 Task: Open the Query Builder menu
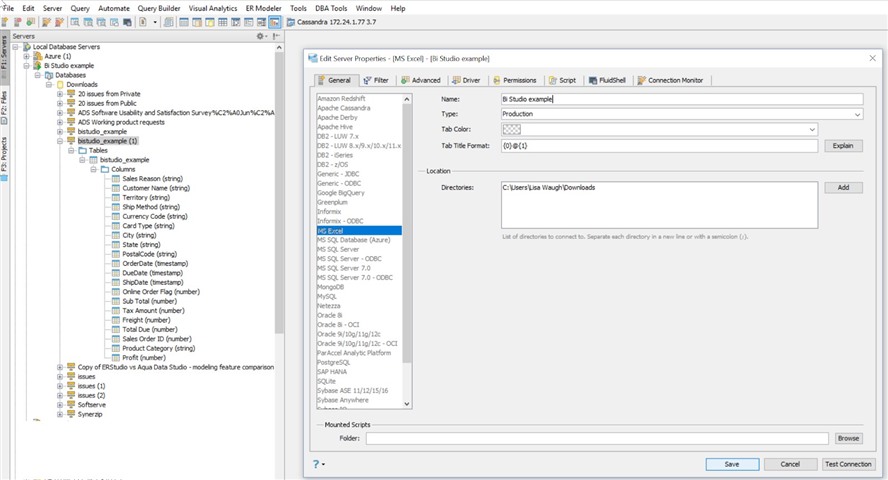point(159,8)
